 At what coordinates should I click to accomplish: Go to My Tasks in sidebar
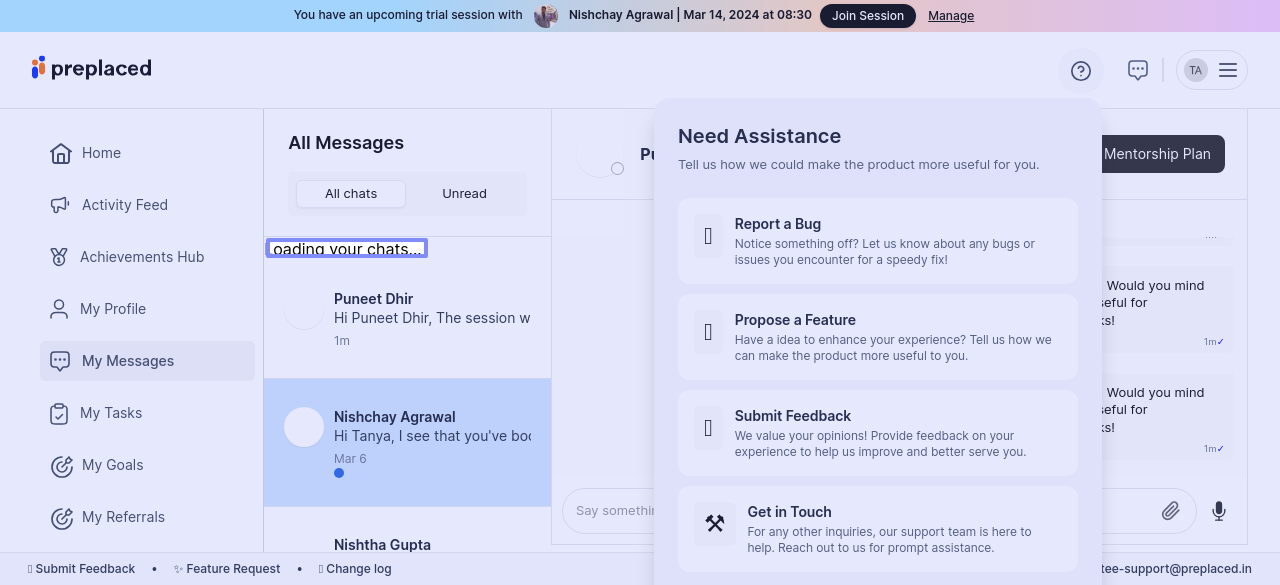point(110,413)
